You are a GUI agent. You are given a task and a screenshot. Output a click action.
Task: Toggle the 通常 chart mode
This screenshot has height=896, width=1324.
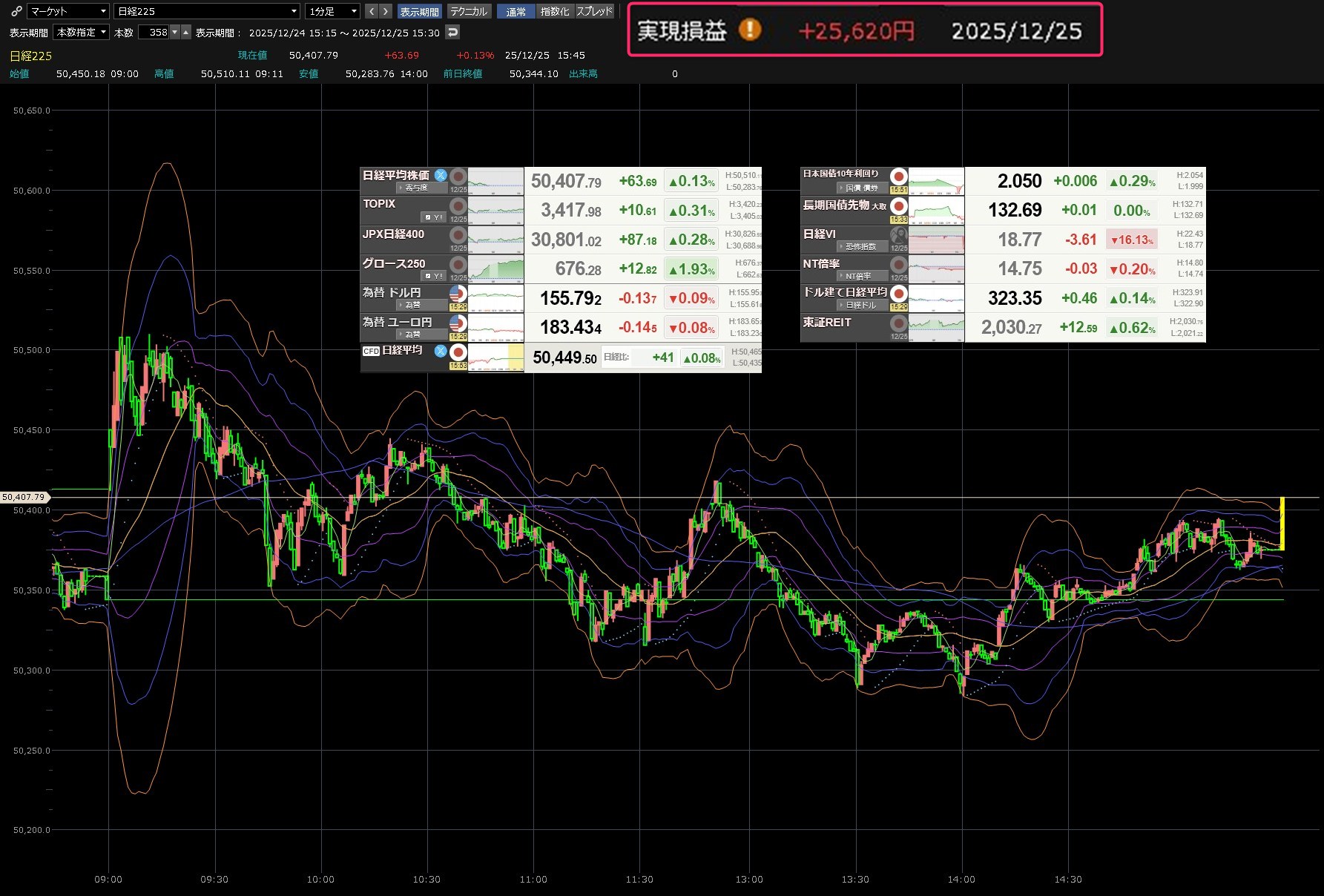(x=516, y=11)
